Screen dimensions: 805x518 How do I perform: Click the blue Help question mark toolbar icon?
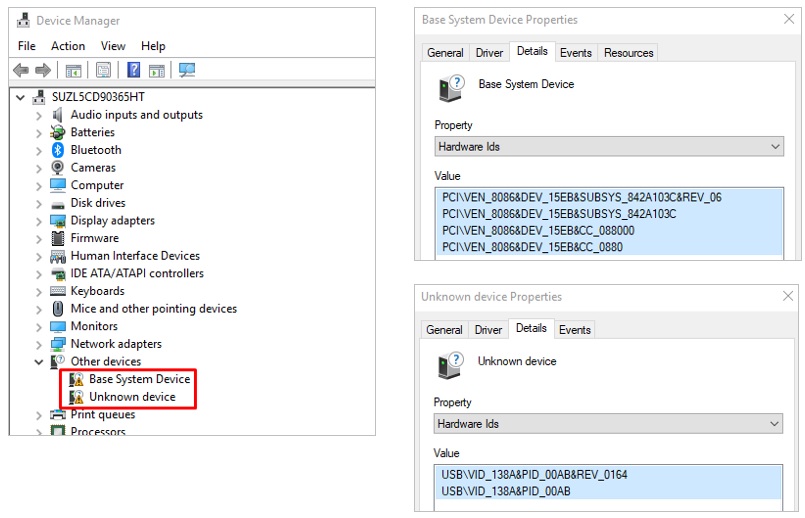[x=133, y=70]
